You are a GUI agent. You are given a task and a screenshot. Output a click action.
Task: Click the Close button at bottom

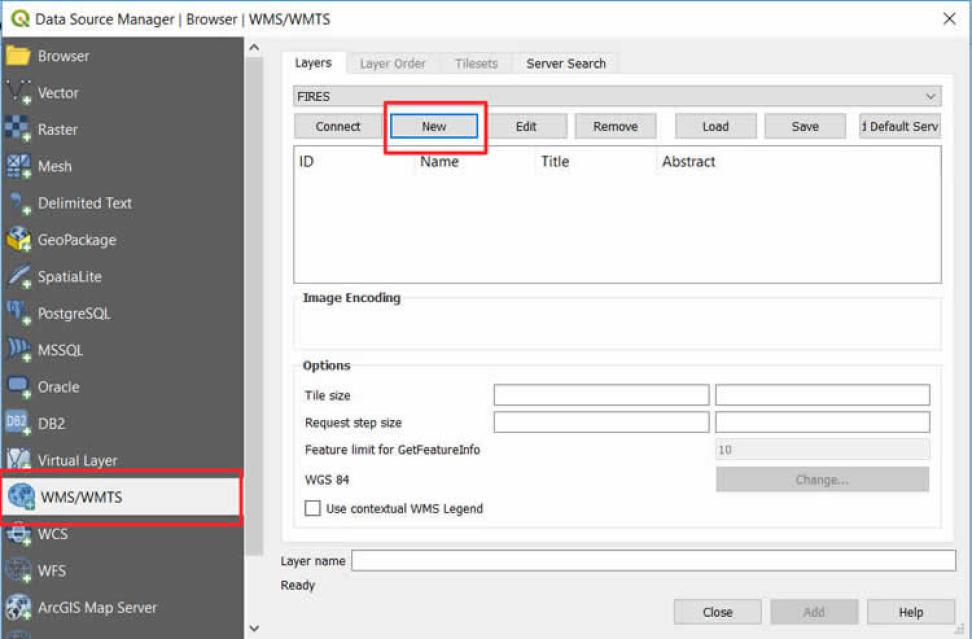pos(717,612)
